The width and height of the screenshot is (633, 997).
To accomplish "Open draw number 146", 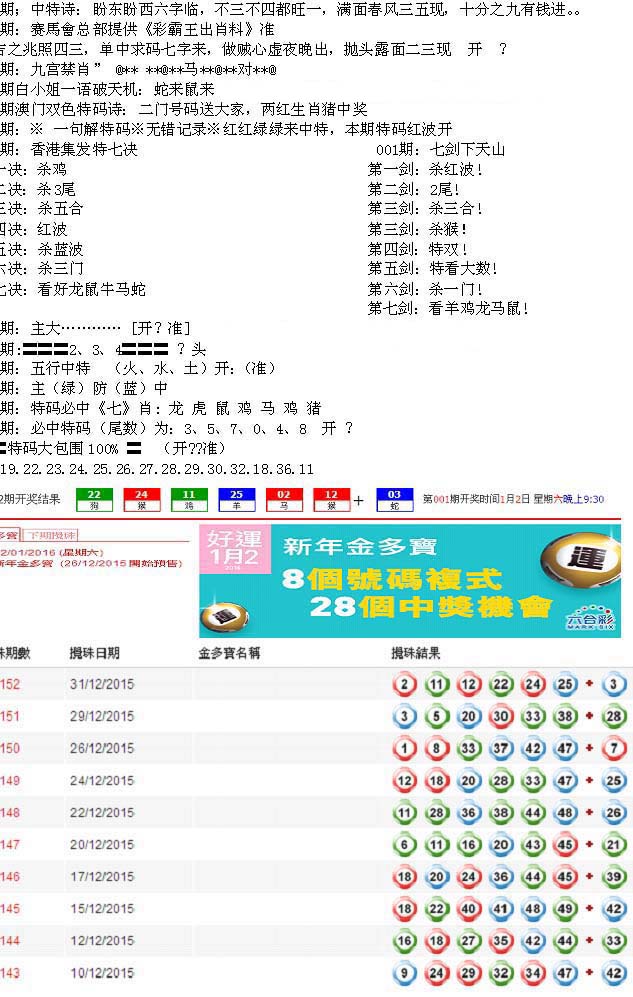I will pyautogui.click(x=10, y=877).
